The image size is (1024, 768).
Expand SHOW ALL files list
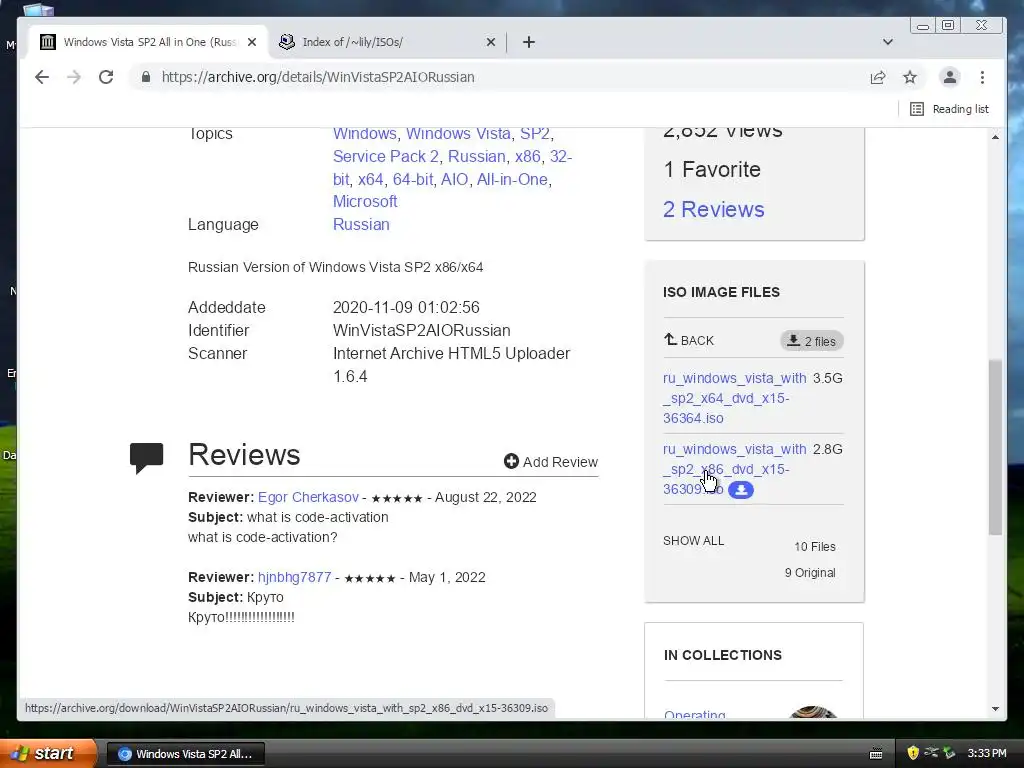coord(694,541)
